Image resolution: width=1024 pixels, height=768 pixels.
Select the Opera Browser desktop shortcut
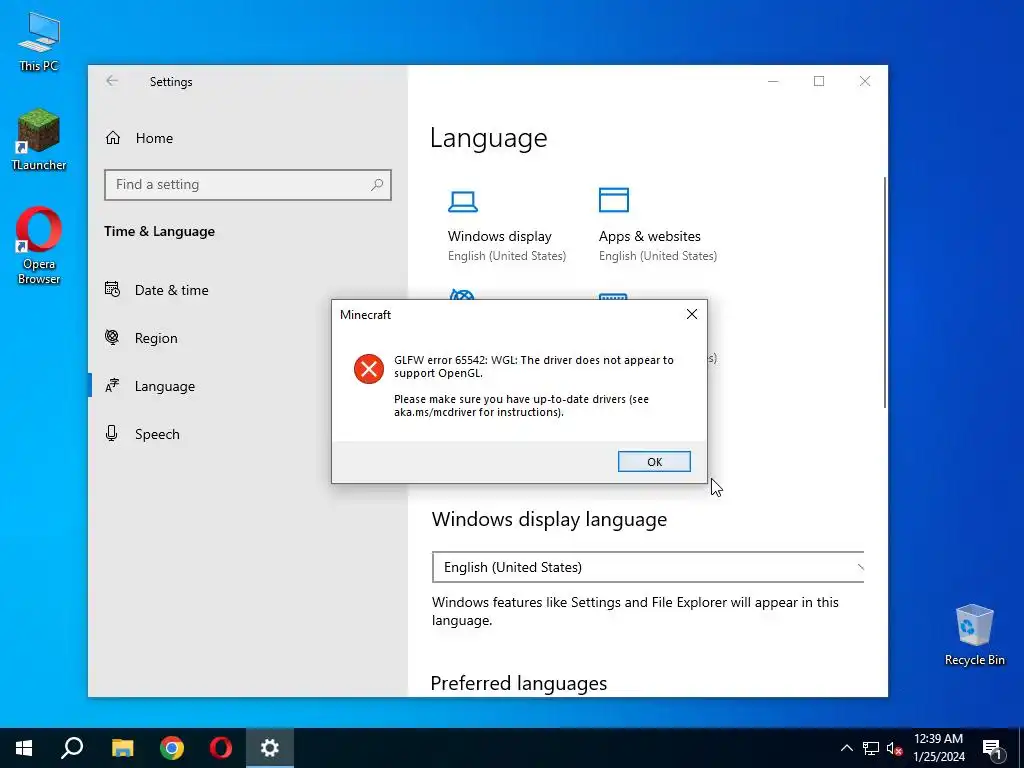click(x=39, y=246)
